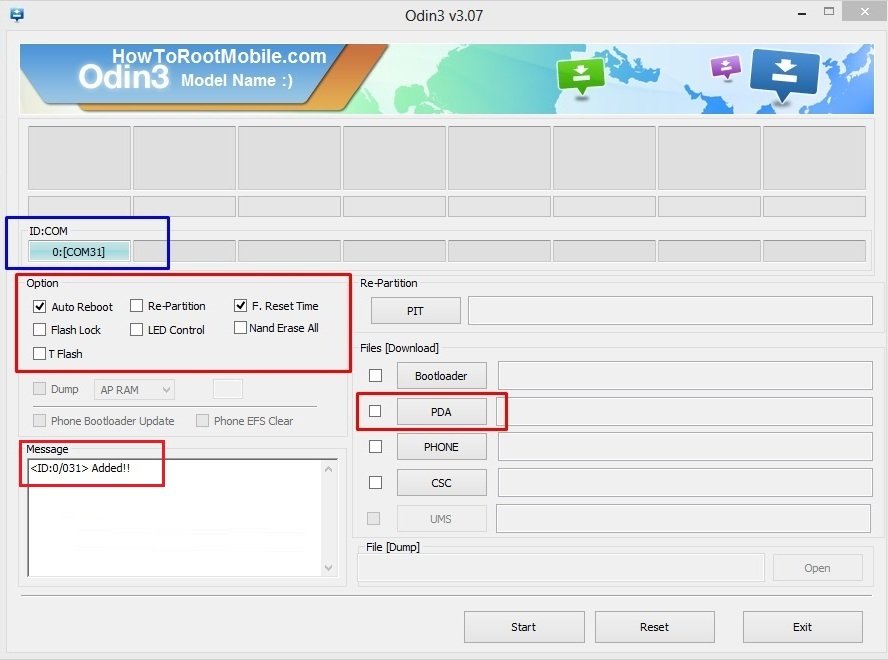This screenshot has width=888, height=660.
Task: Check the Nand Erase All option
Action: (240, 328)
